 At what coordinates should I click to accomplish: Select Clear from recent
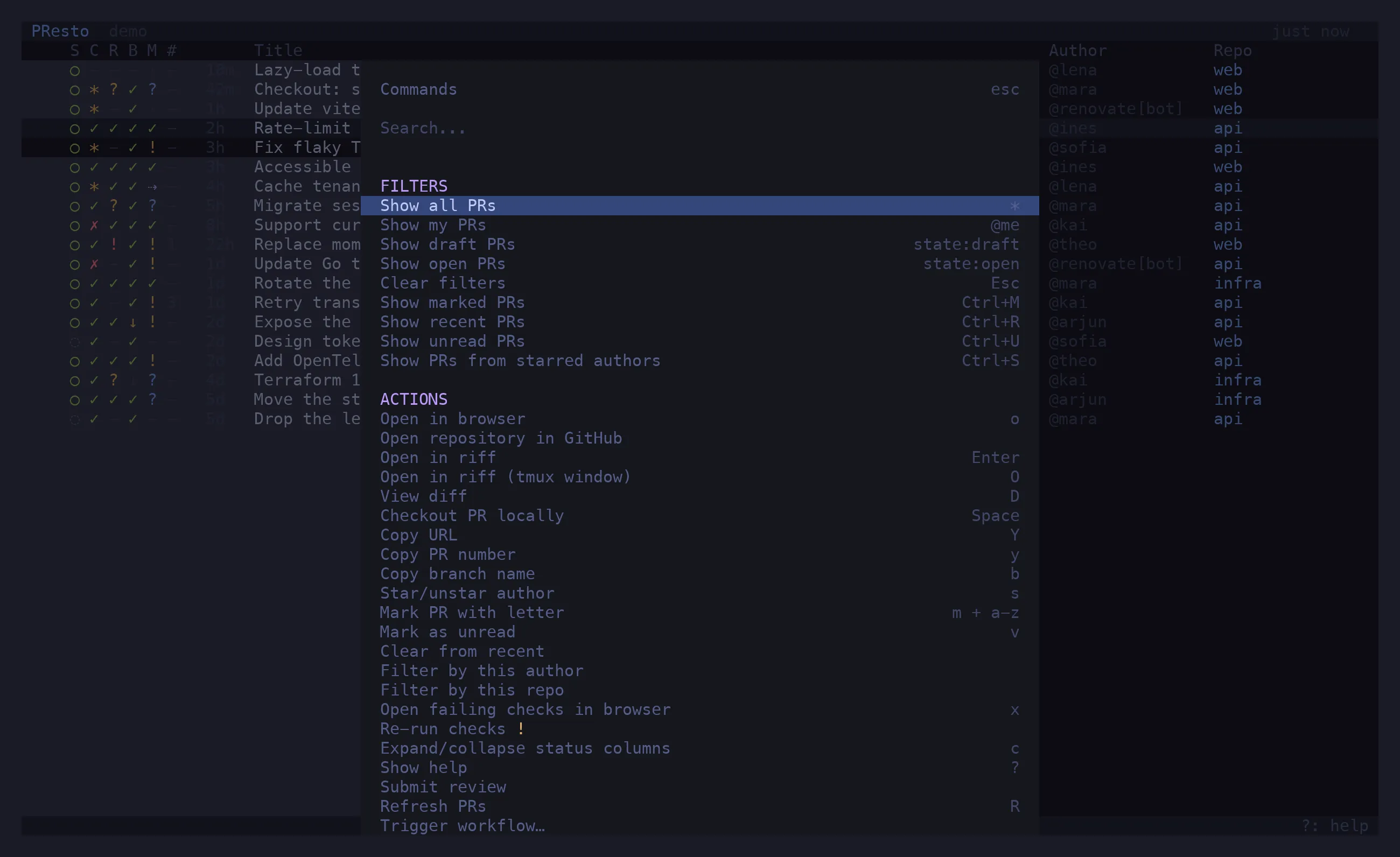pos(699,651)
